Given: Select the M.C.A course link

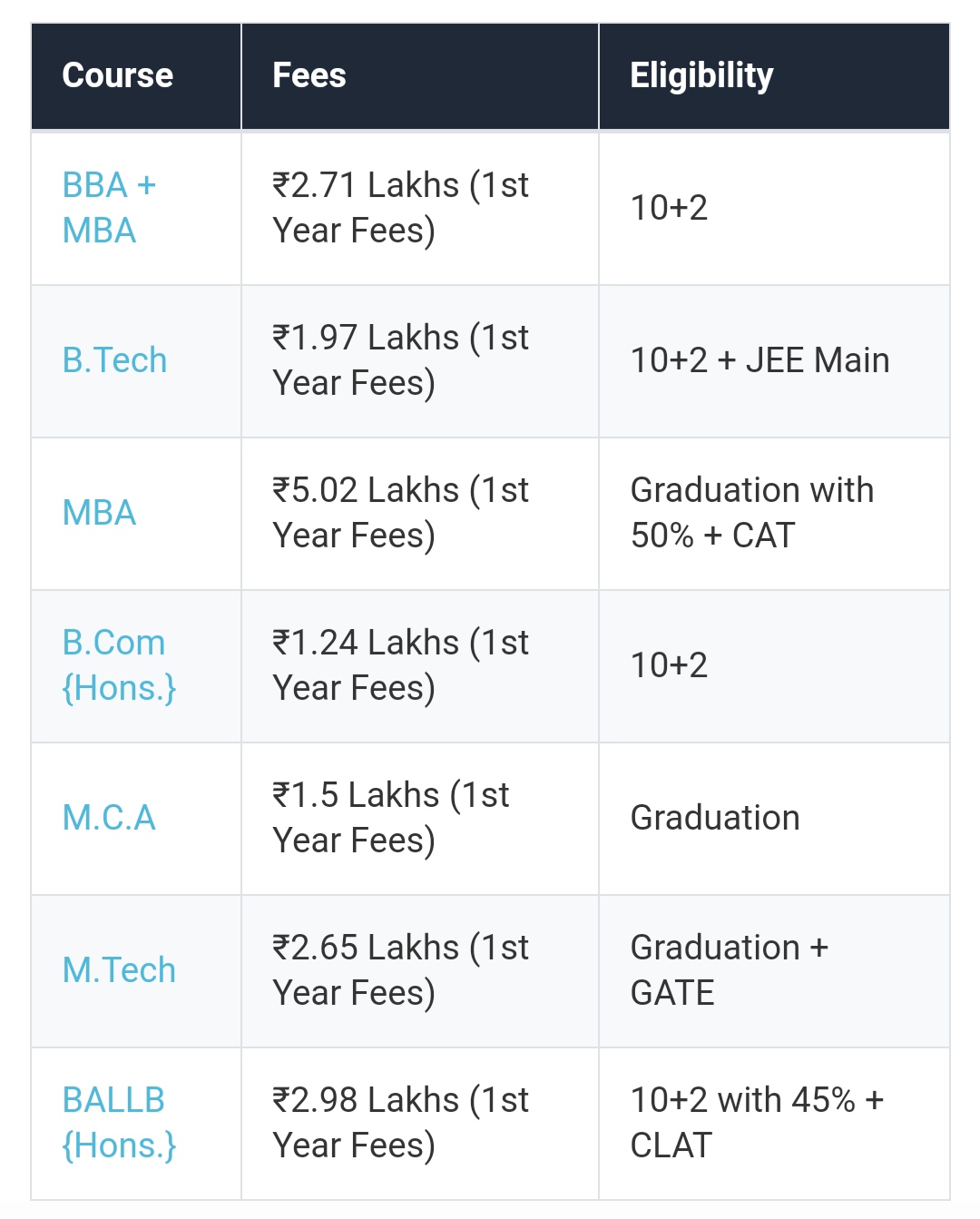Looking at the screenshot, I should pos(109,818).
